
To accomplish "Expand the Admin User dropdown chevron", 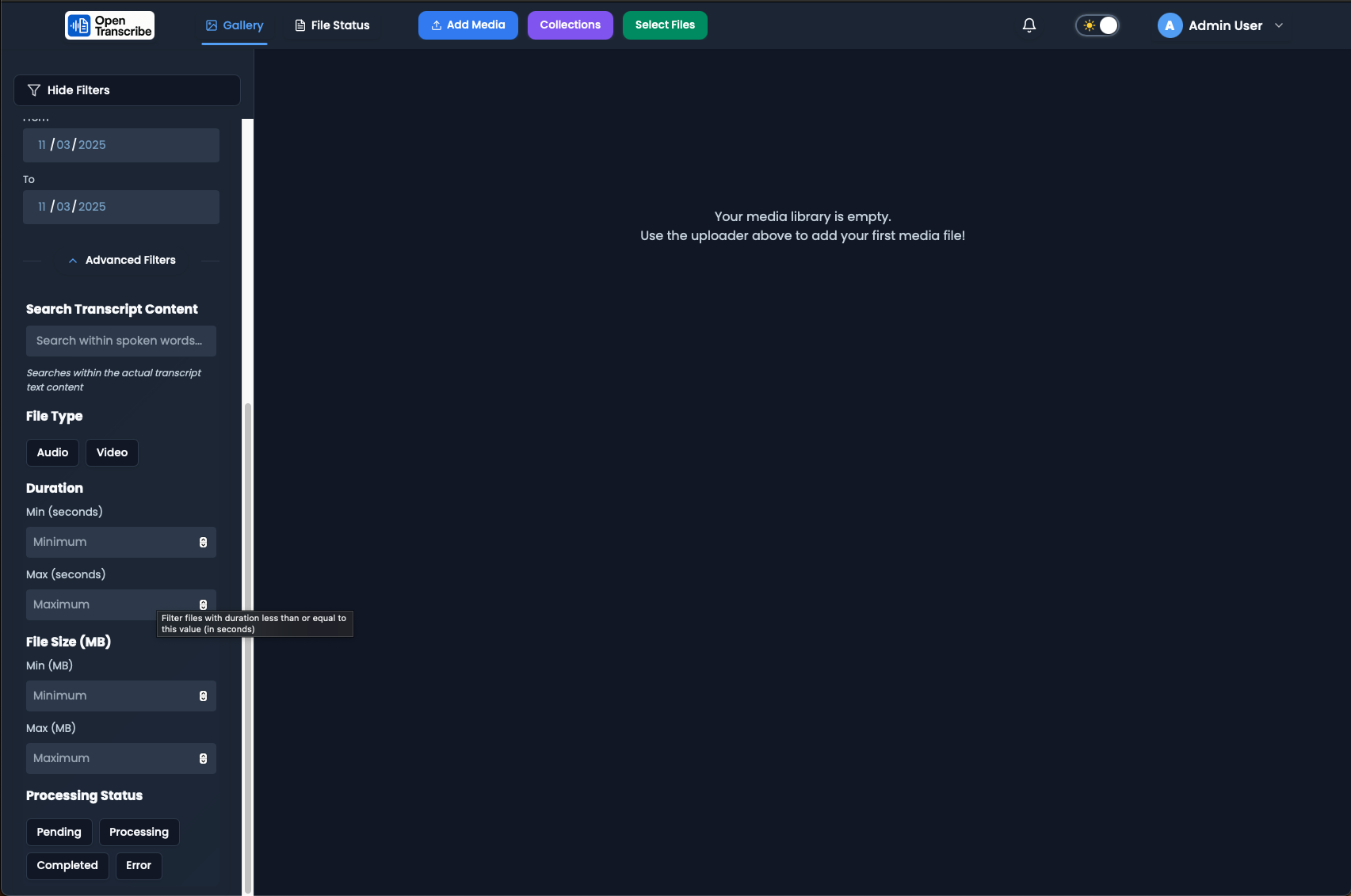I will 1279,25.
